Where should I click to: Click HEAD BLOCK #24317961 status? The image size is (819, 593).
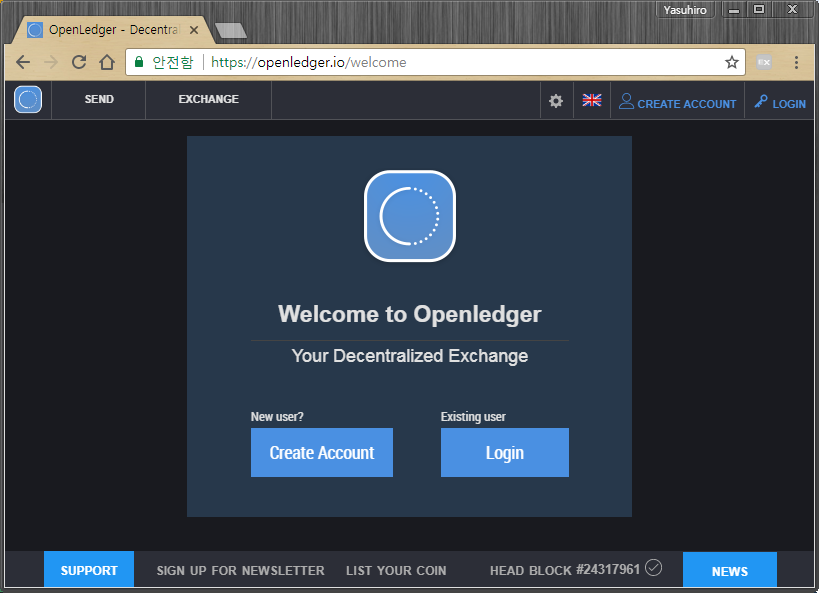click(565, 570)
